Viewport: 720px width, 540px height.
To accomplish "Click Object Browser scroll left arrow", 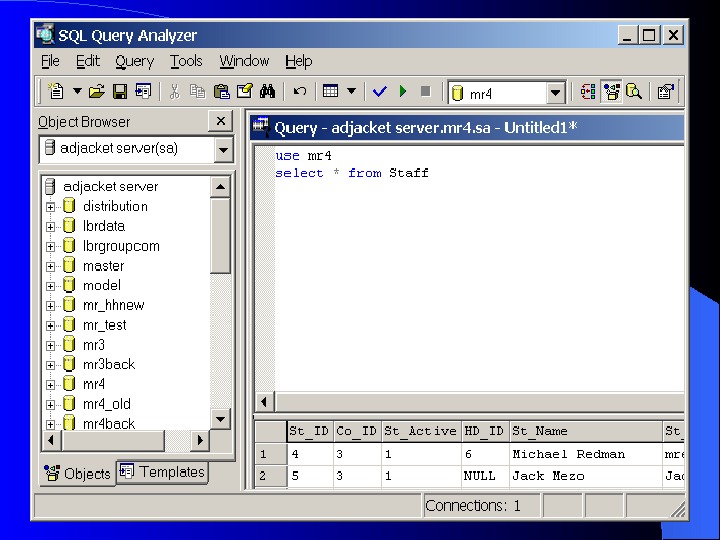I will [x=51, y=440].
